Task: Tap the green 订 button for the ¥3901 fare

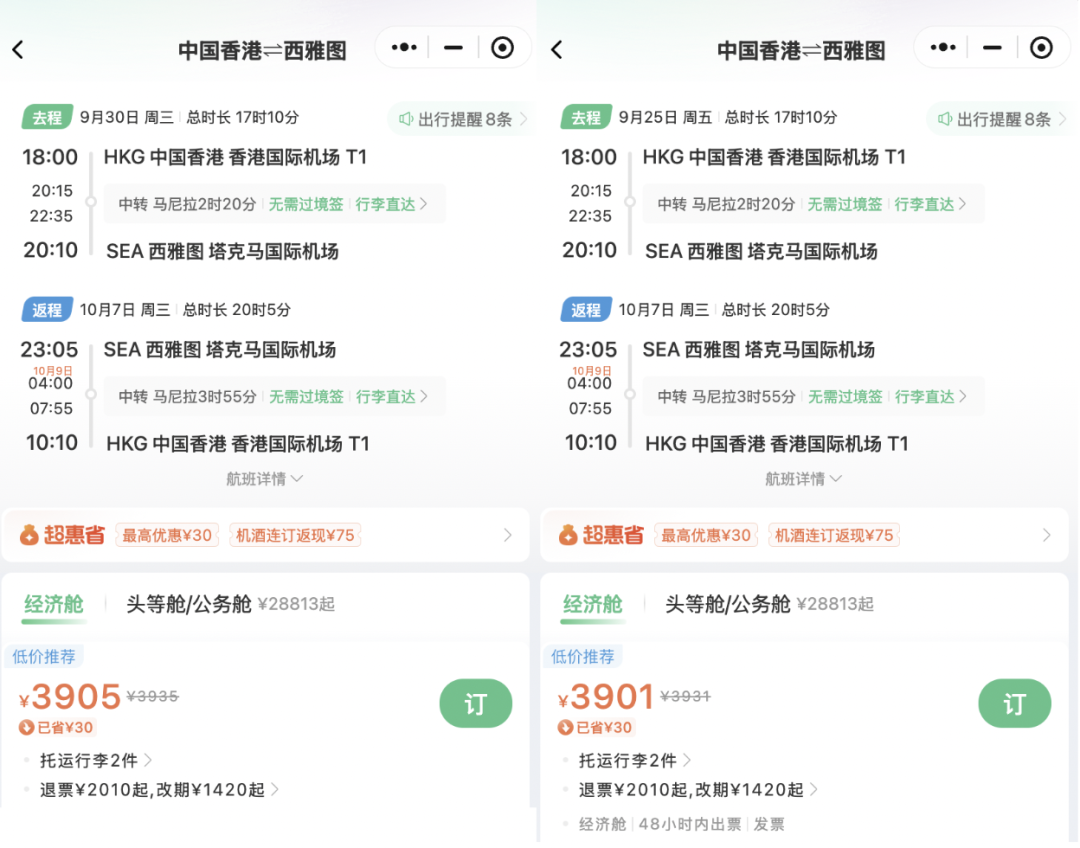Action: [1014, 704]
